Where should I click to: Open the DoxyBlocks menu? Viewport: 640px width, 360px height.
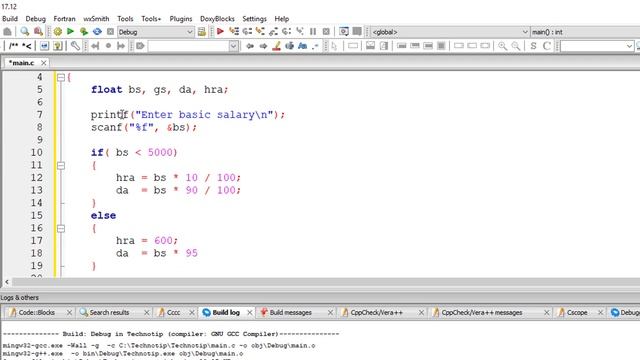(x=217, y=19)
